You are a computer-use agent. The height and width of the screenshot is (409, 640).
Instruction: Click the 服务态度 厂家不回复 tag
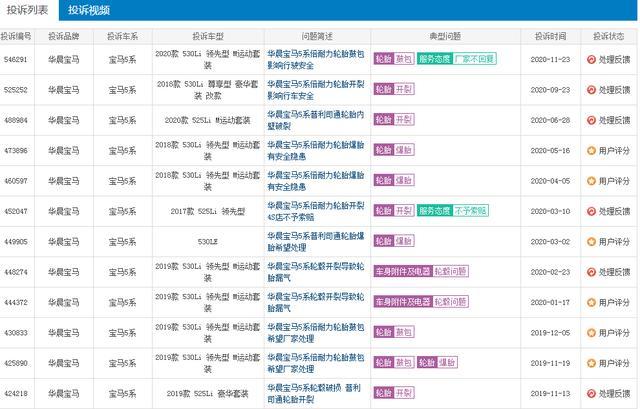(457, 59)
